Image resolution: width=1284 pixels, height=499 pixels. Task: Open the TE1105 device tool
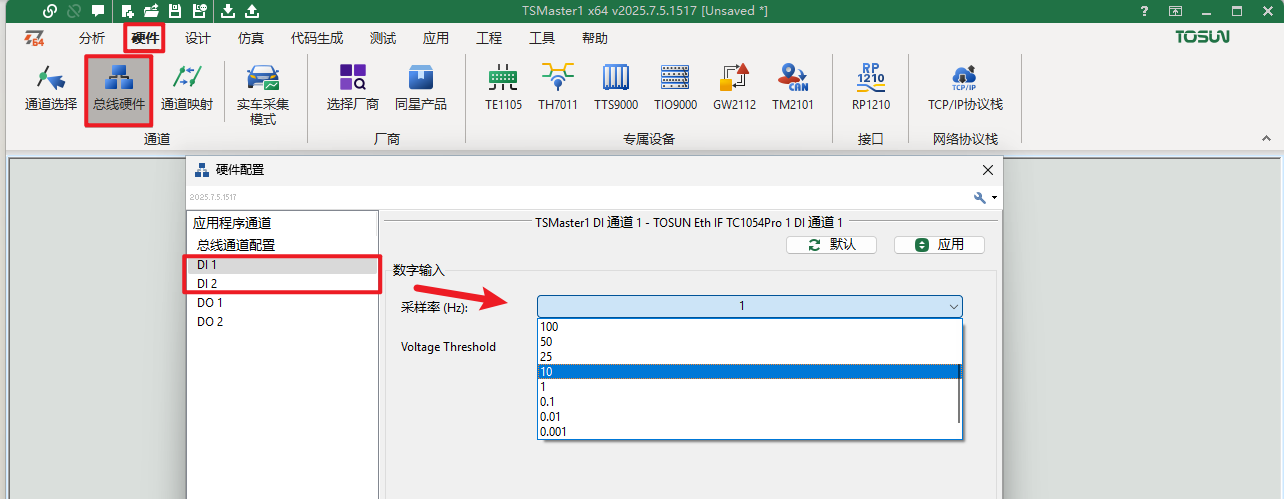click(x=503, y=88)
